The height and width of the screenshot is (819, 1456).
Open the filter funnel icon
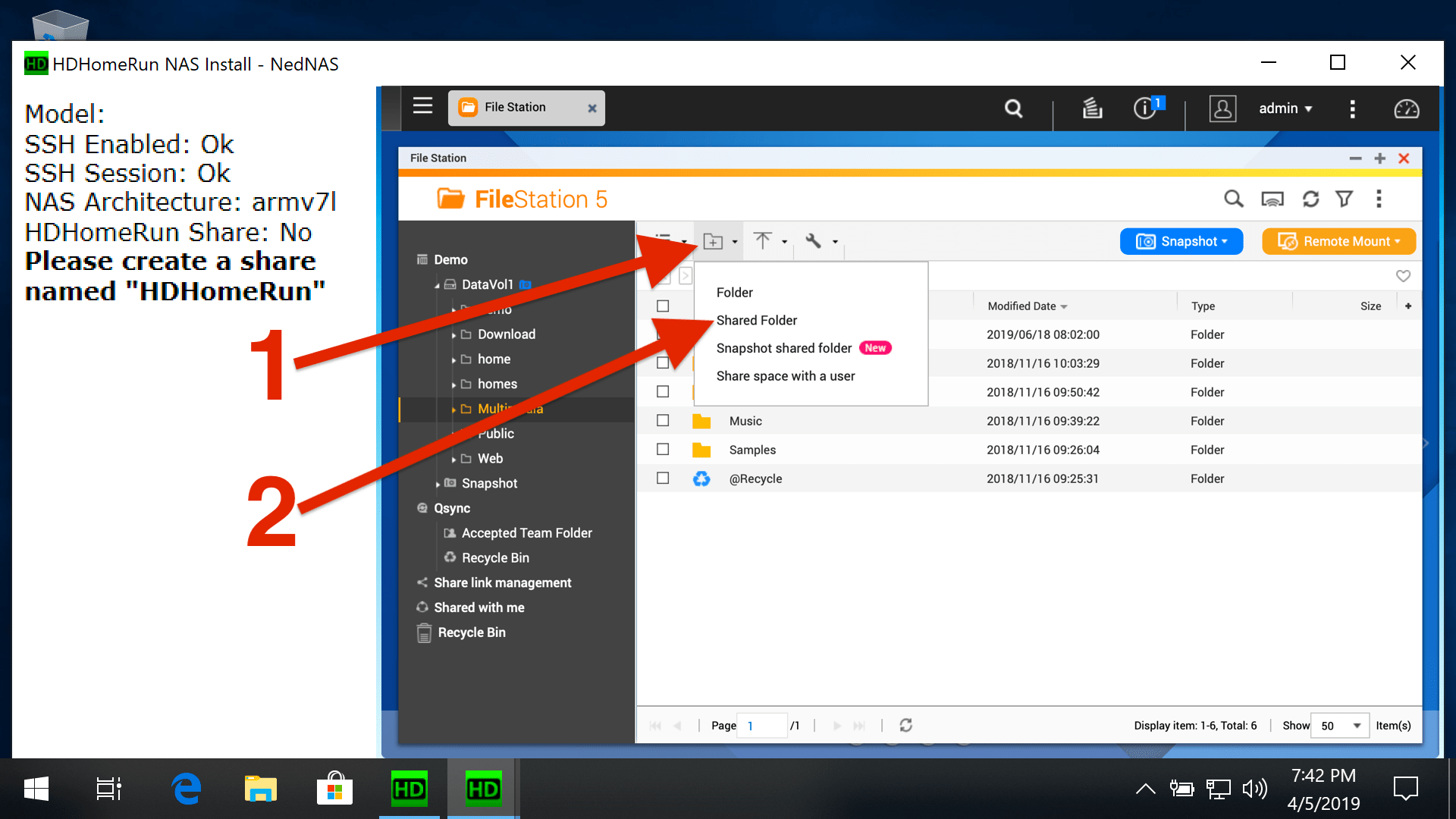pos(1345,199)
